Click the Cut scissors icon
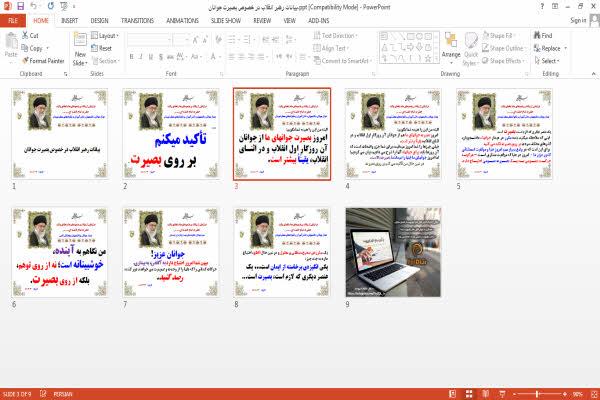Image resolution: width=600 pixels, height=400 pixels. [x=25, y=35]
